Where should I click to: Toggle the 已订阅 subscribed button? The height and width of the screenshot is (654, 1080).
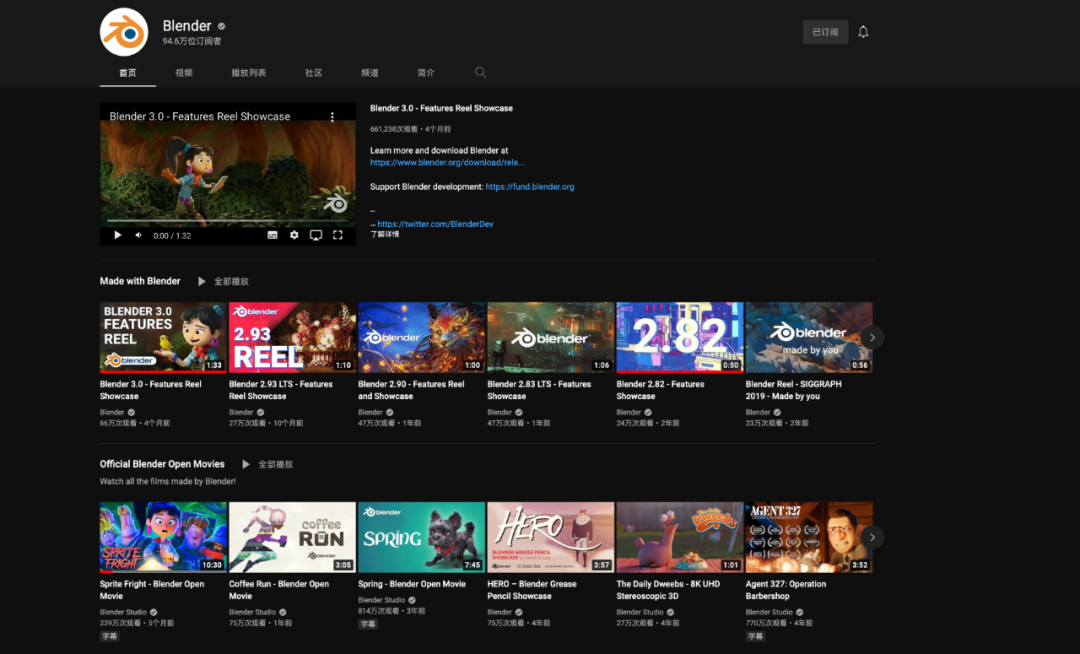coord(825,32)
